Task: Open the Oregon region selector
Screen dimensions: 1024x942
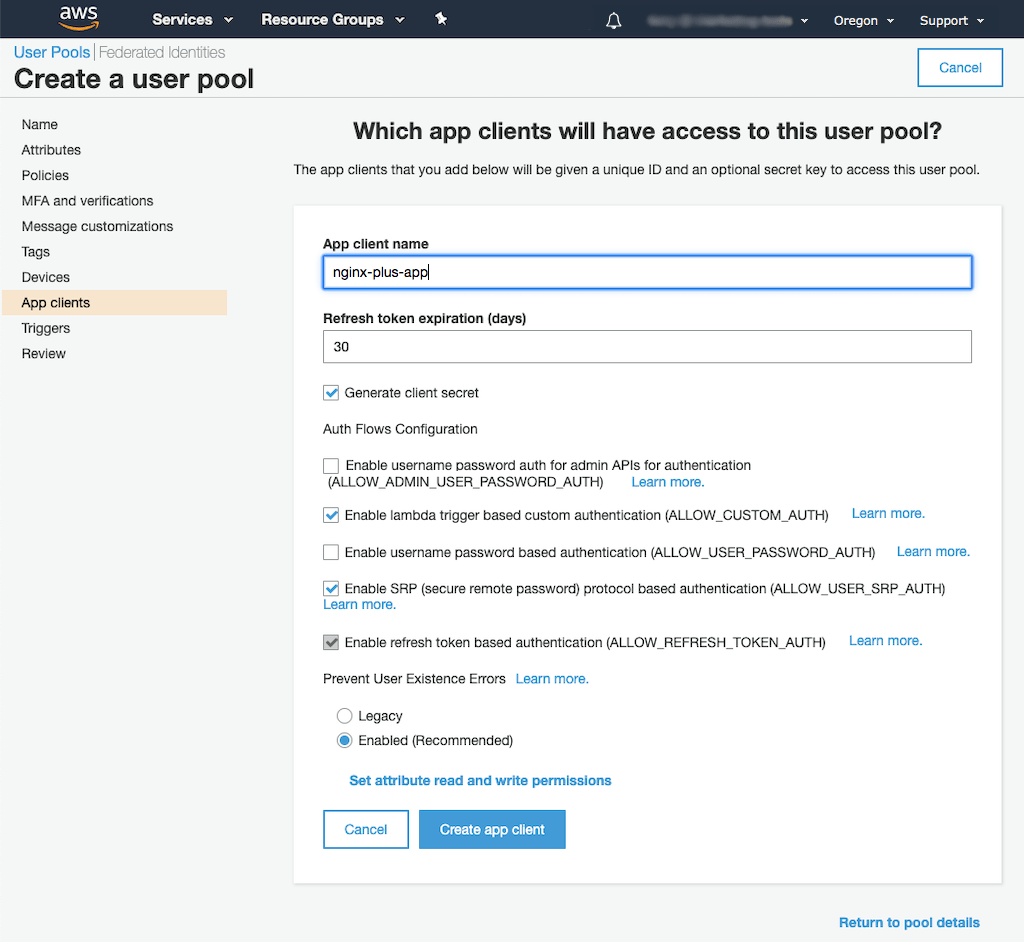Action: click(x=864, y=20)
